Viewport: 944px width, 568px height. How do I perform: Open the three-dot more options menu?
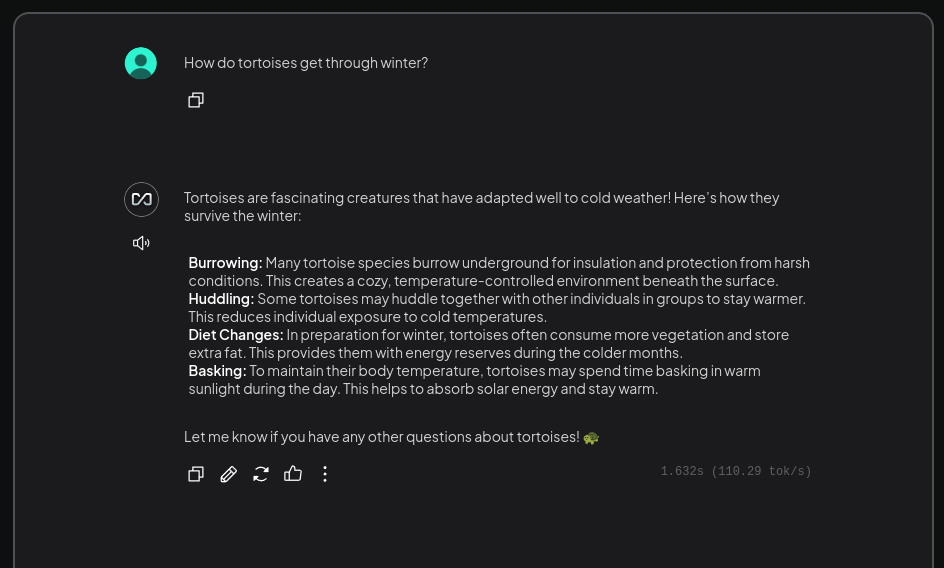(325, 474)
